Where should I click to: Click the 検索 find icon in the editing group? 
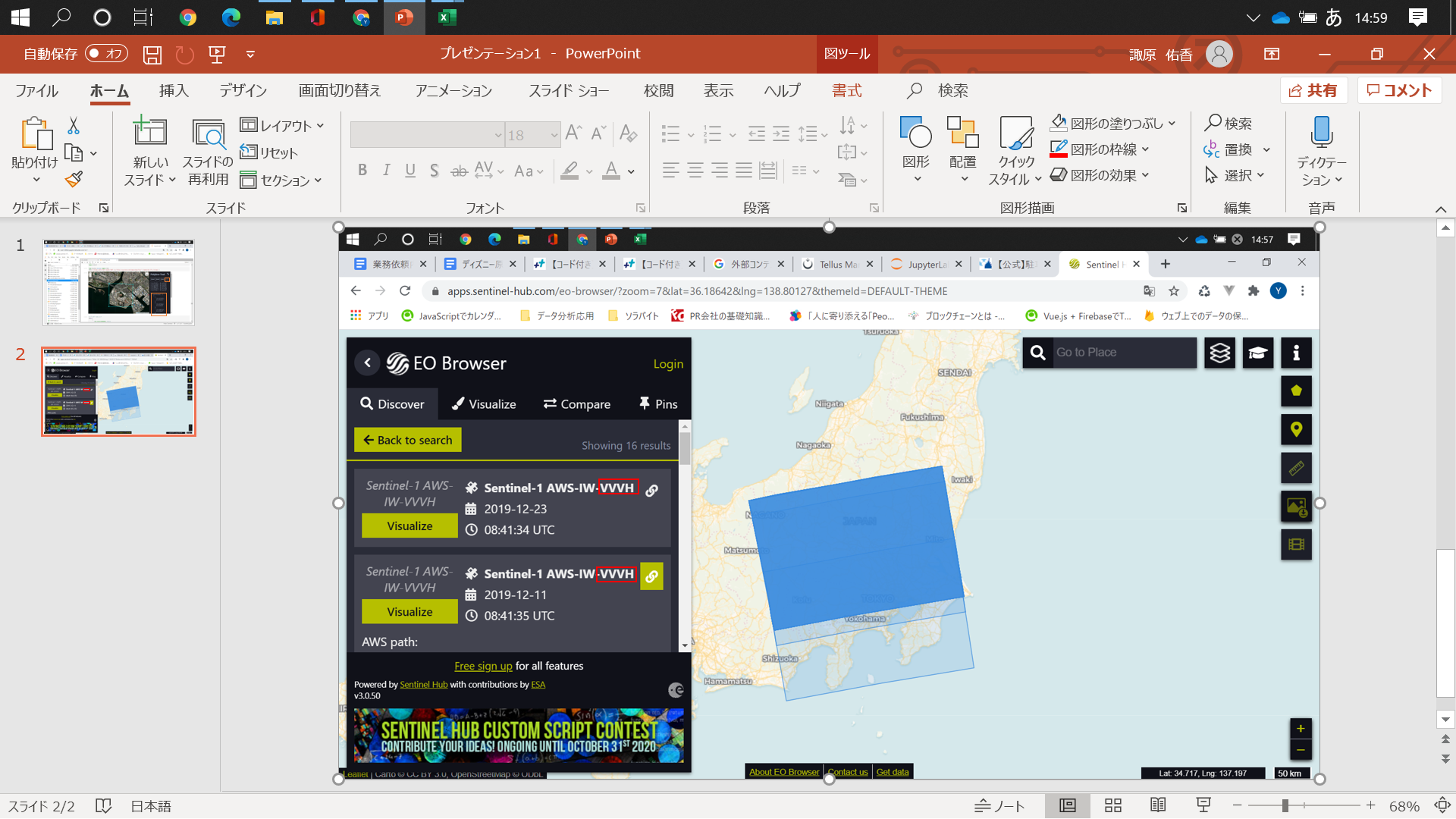point(1228,123)
